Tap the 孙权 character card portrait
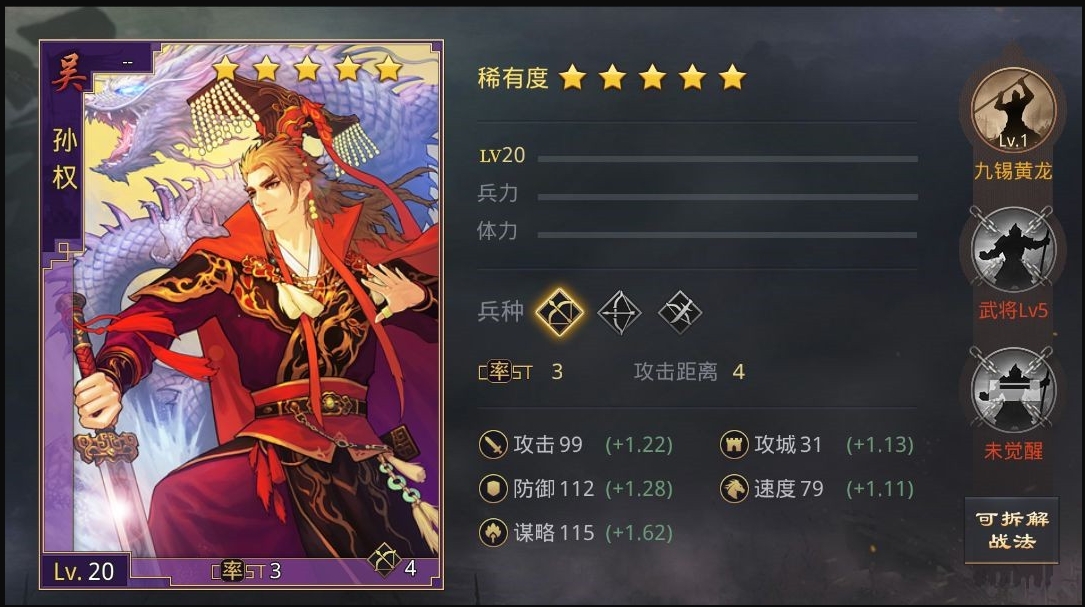The image size is (1085, 607). pos(241,315)
